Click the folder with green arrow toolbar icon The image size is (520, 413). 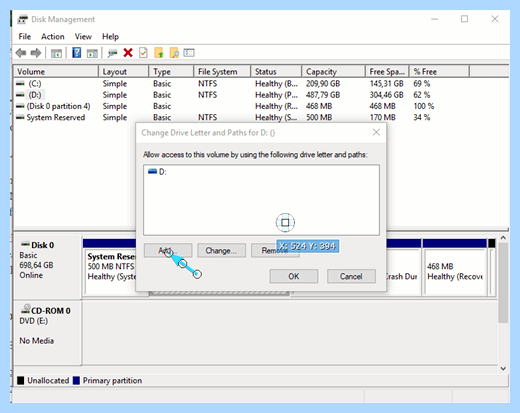point(159,53)
